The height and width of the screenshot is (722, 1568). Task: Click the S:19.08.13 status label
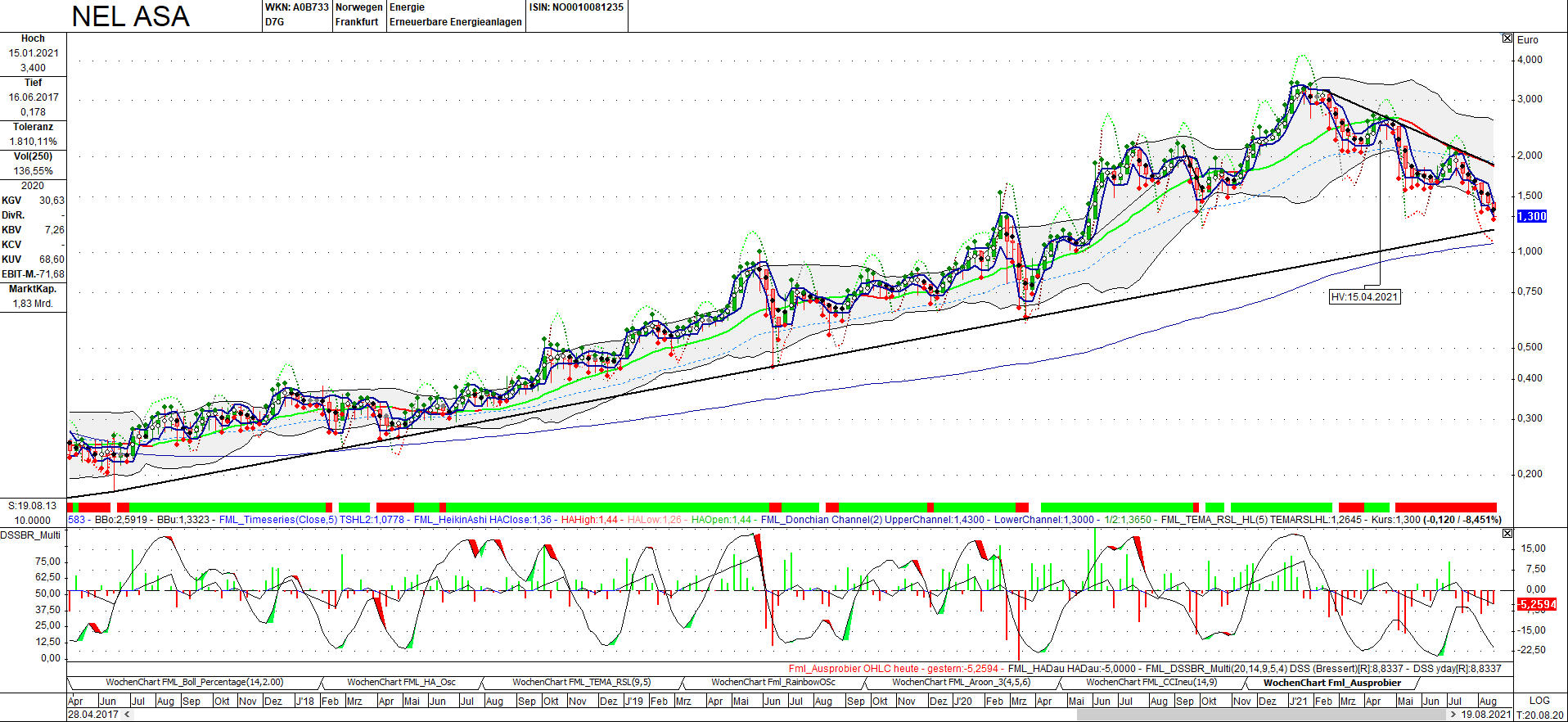33,506
